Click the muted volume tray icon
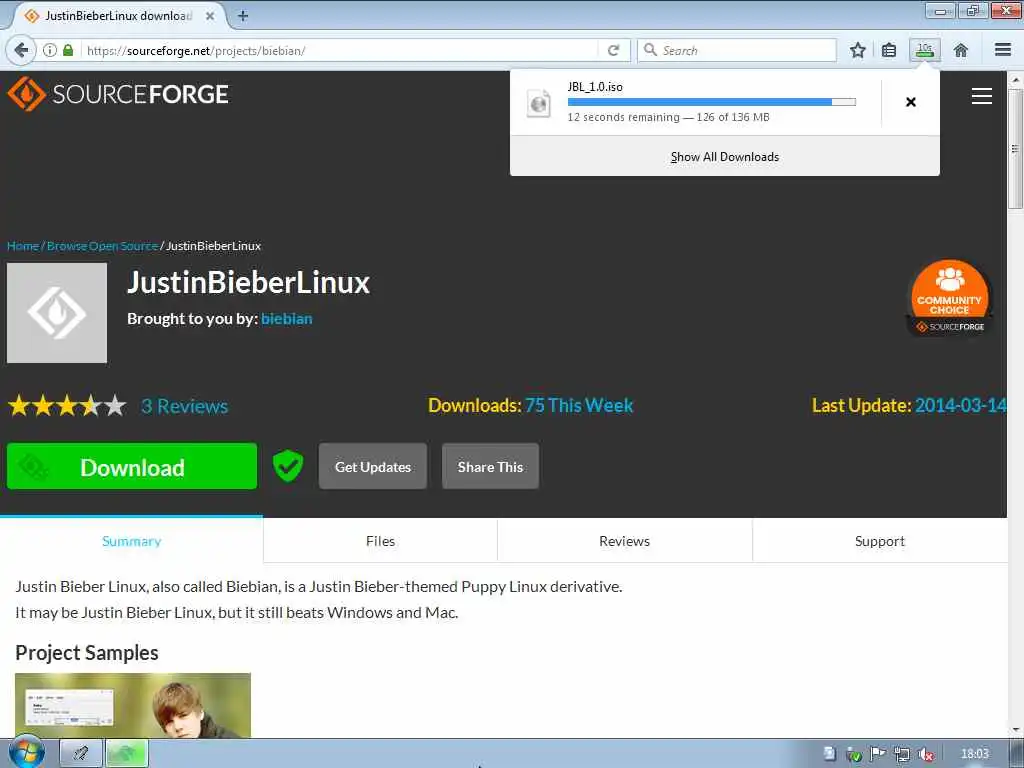 point(926,754)
